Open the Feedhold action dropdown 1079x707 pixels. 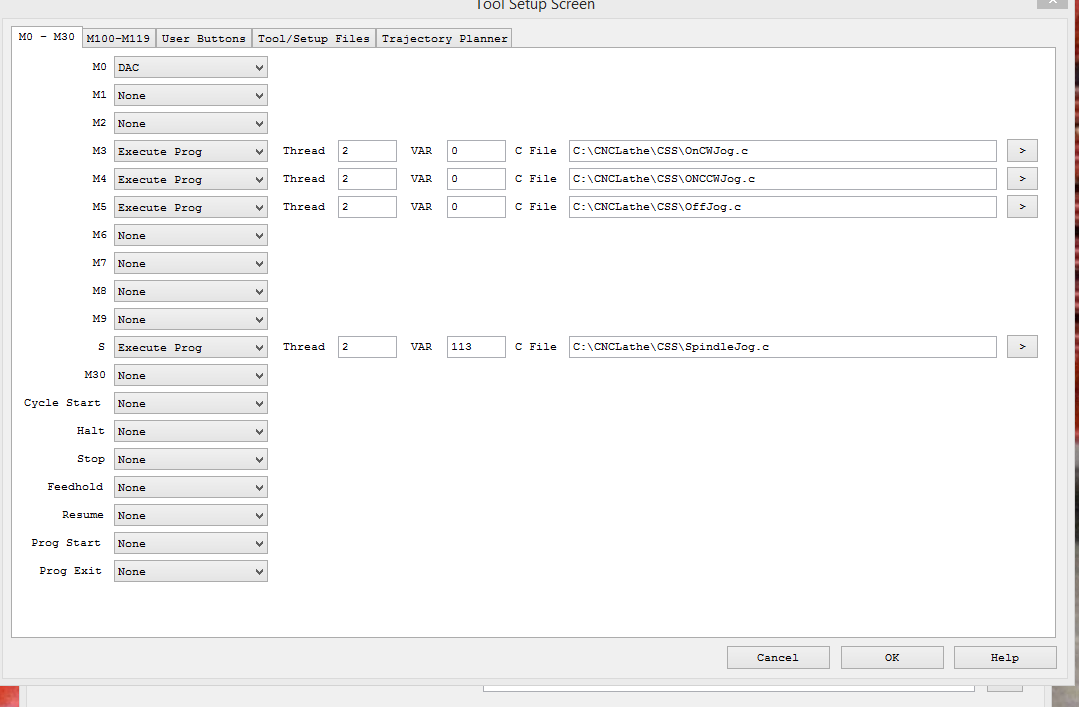(x=190, y=488)
